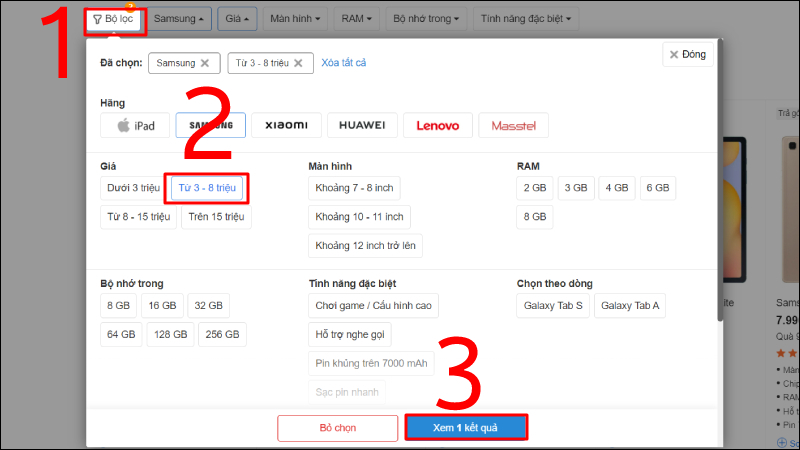Choose Khoảng 12 inch trở lên

[x=365, y=246]
